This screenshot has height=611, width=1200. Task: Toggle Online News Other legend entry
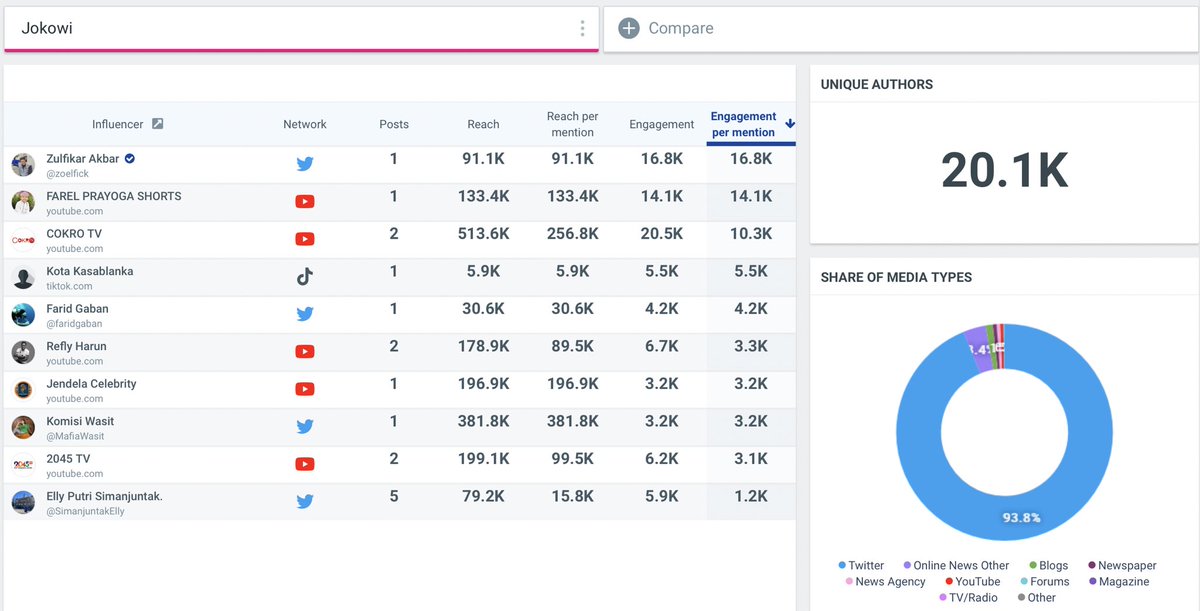(956, 565)
